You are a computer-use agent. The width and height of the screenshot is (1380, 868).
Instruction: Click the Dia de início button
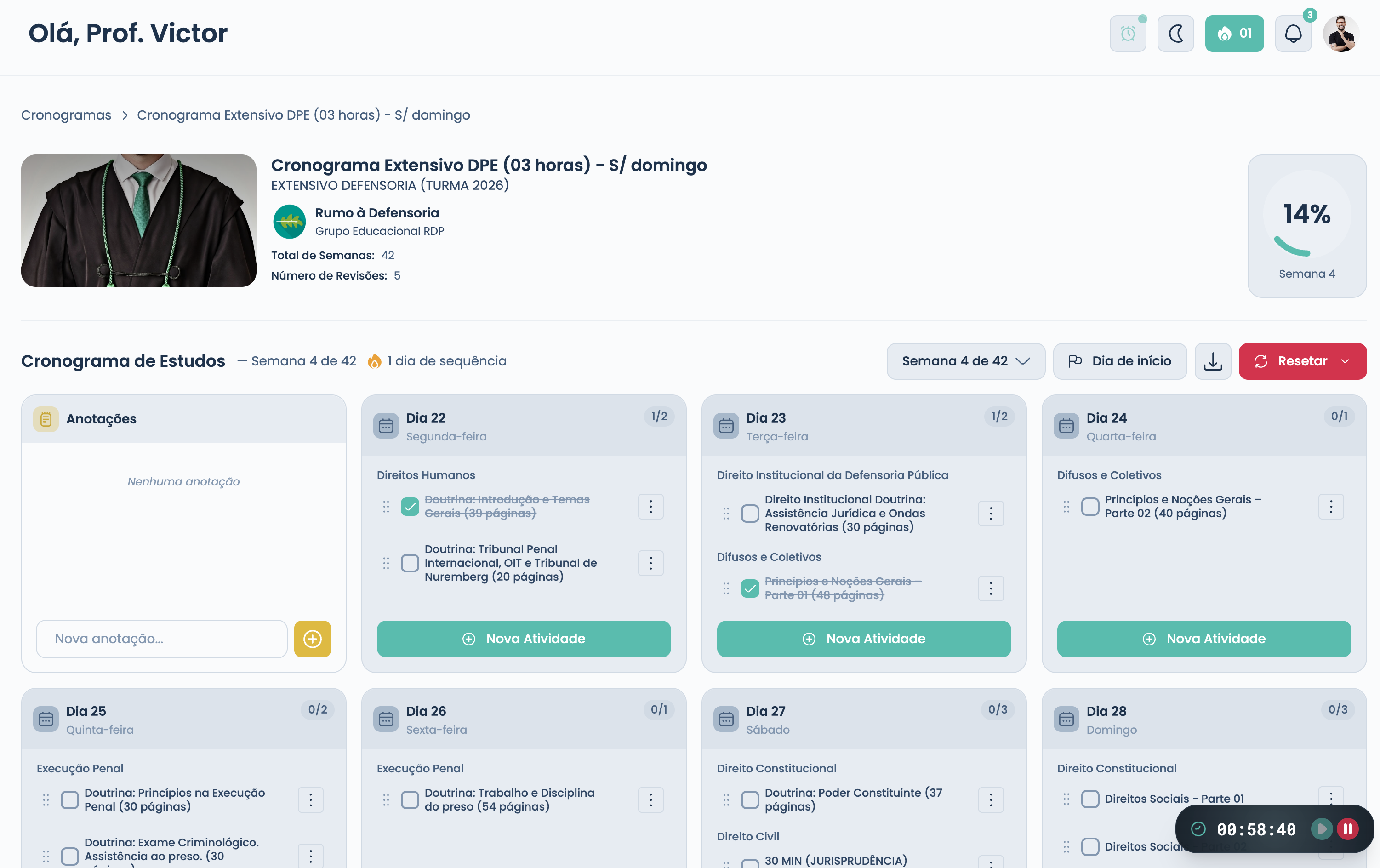click(x=1120, y=361)
